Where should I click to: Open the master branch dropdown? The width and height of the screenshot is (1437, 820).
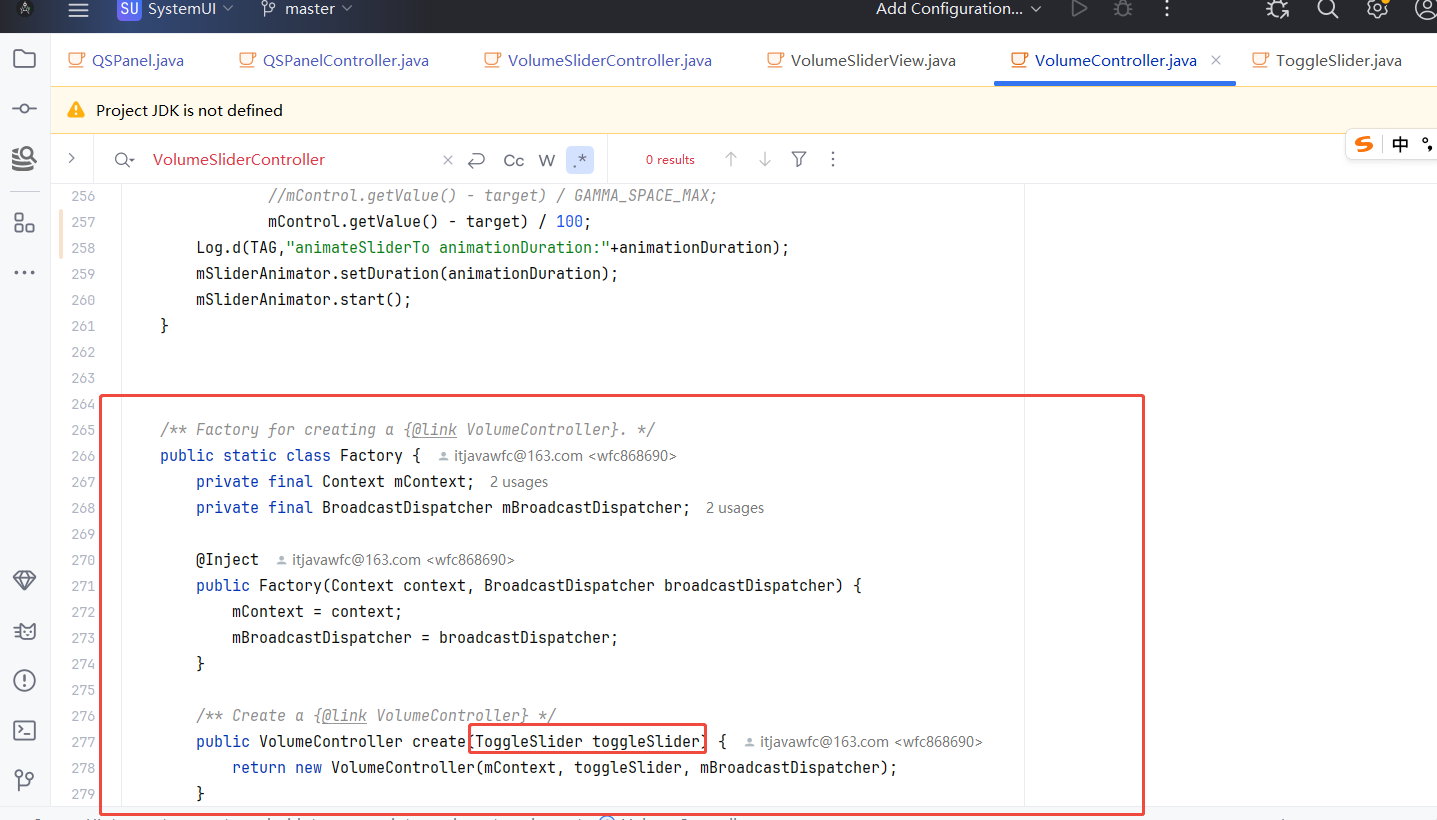(306, 9)
